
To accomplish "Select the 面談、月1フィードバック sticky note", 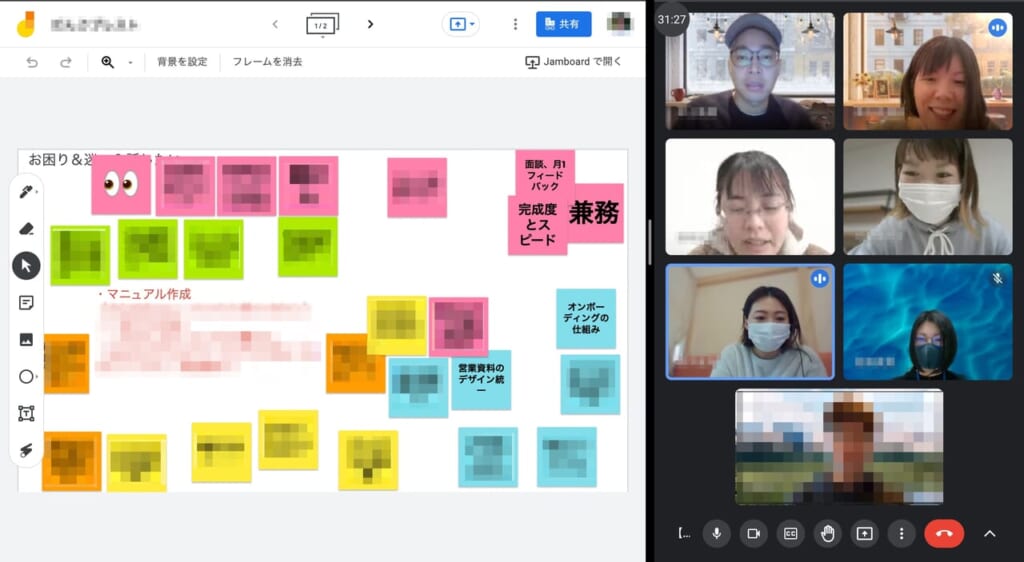I will pyautogui.click(x=545, y=172).
